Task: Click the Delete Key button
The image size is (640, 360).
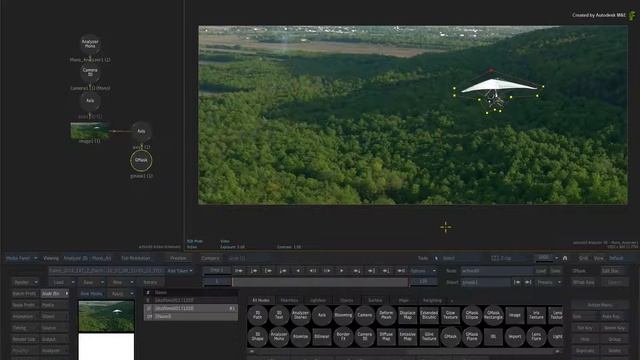Action: 615,328
